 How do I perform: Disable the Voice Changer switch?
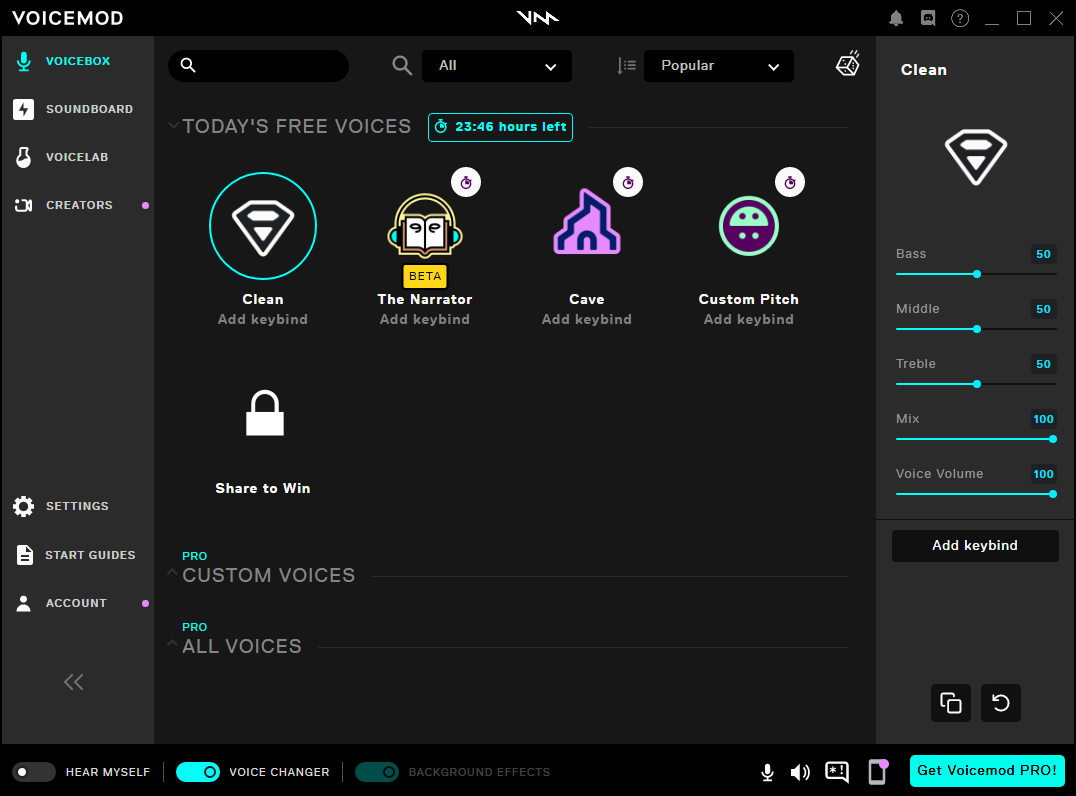[198, 772]
